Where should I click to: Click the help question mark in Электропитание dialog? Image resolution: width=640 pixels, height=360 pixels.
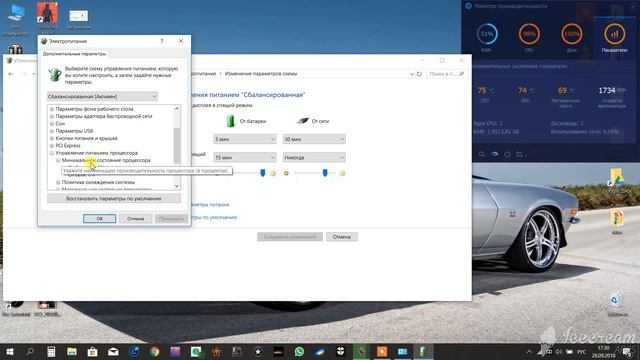click(162, 41)
